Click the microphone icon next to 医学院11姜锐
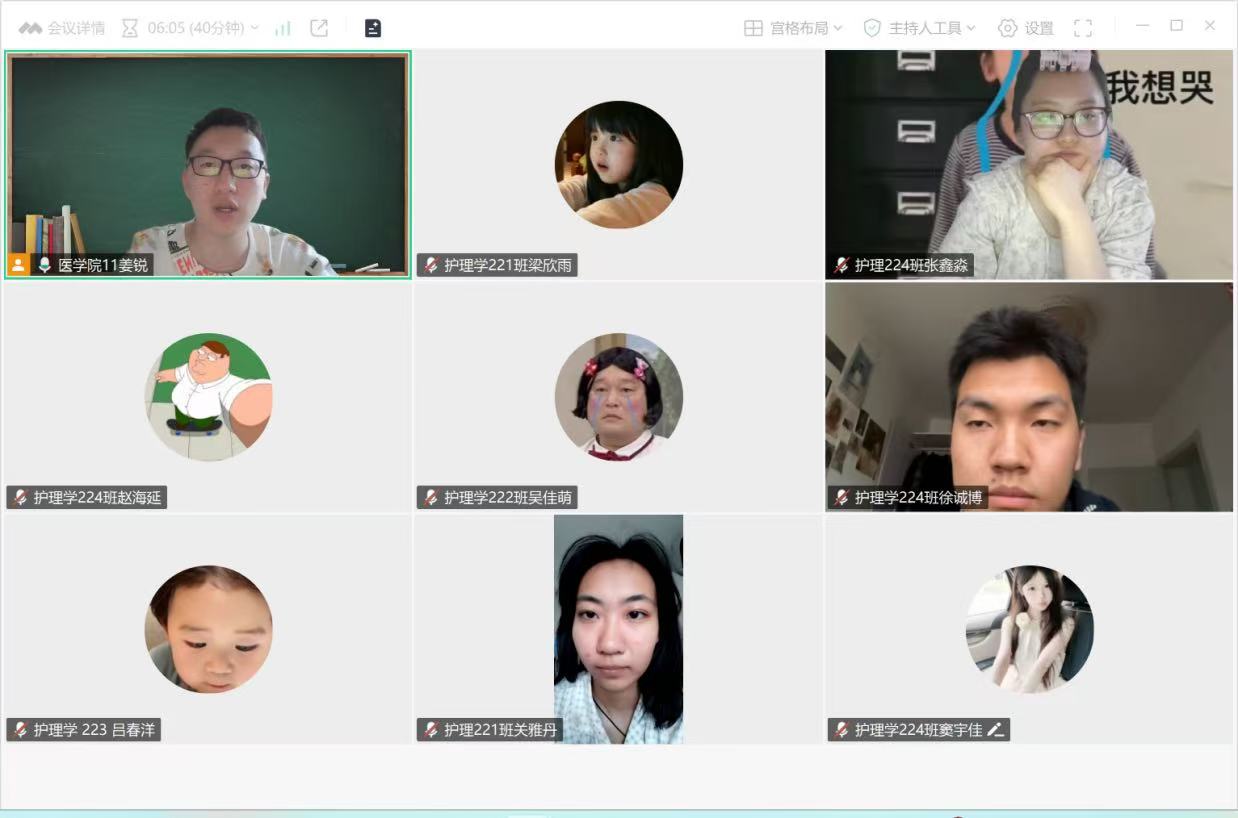The width and height of the screenshot is (1238, 818). [44, 265]
